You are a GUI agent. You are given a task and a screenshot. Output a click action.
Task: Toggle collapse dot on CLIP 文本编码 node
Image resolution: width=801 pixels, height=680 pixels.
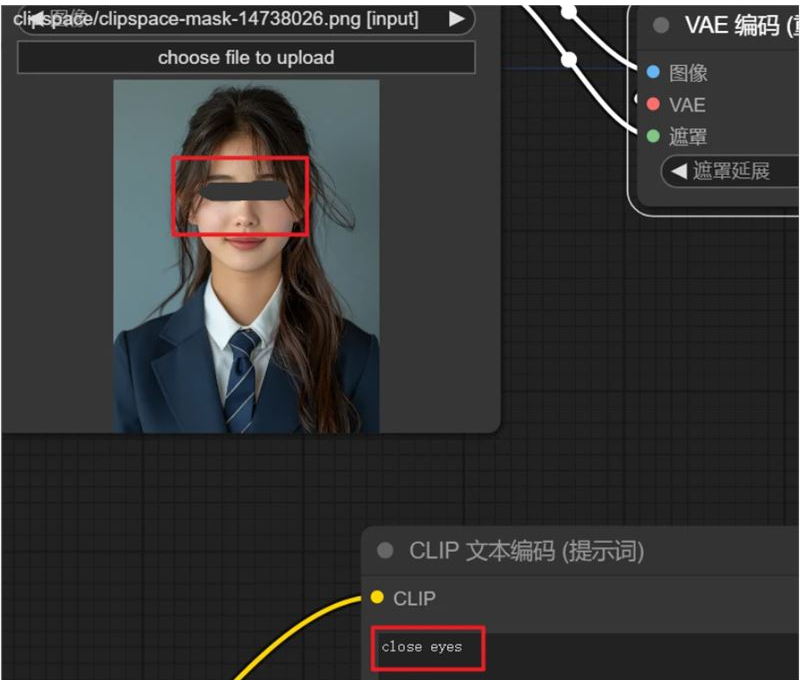click(x=385, y=551)
